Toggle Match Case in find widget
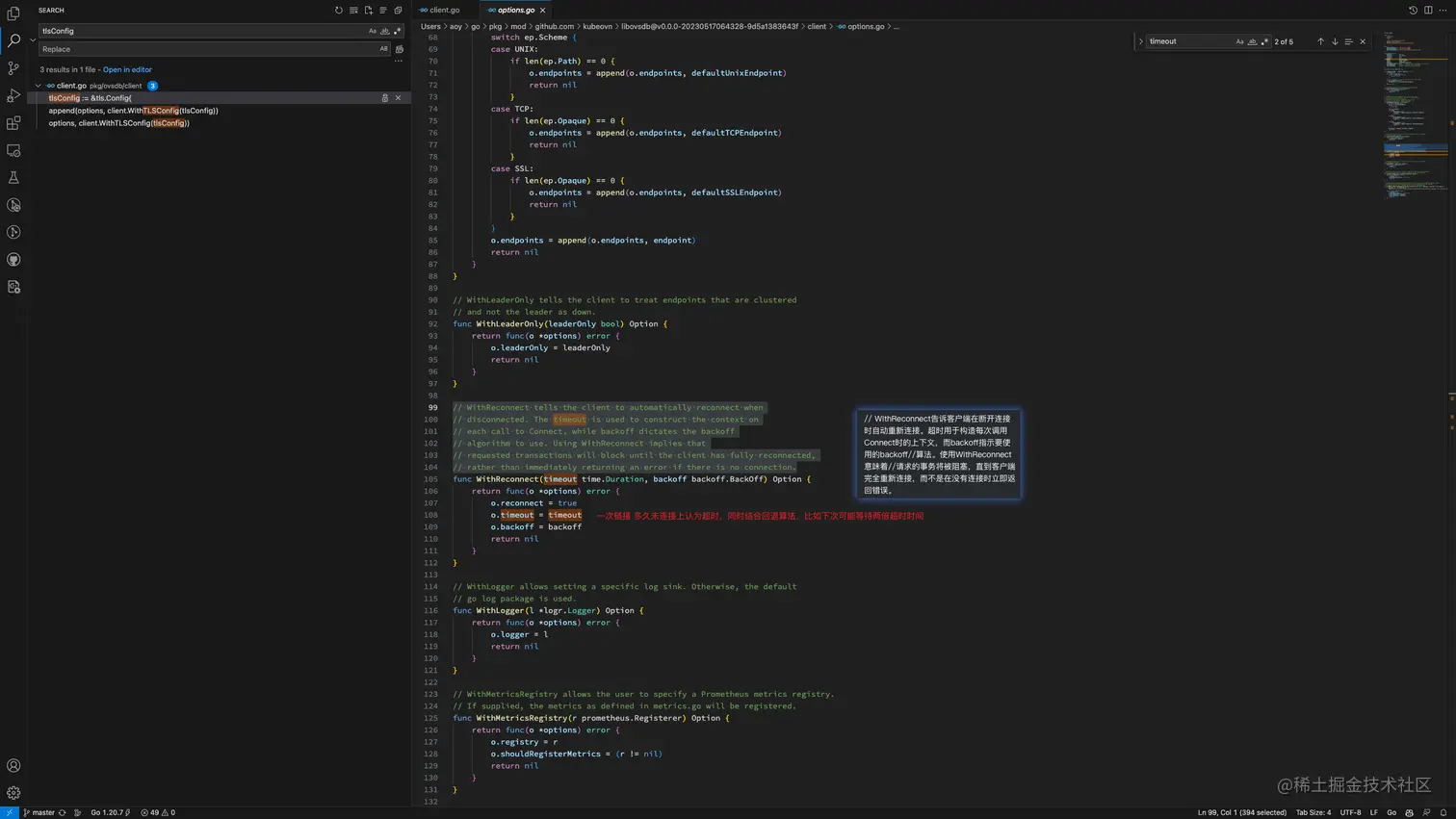The height and width of the screenshot is (819, 1456). point(1239,41)
